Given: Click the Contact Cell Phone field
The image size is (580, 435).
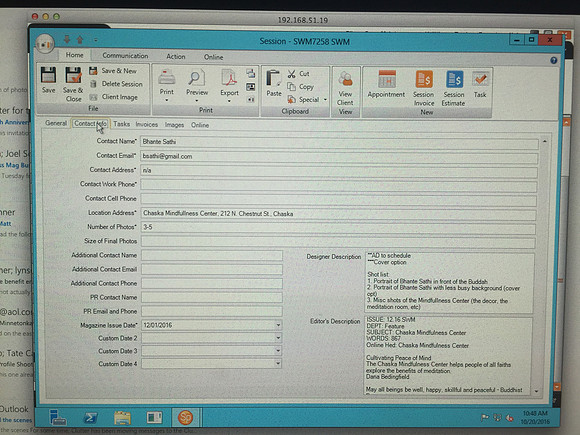Looking at the screenshot, I should click(338, 200).
